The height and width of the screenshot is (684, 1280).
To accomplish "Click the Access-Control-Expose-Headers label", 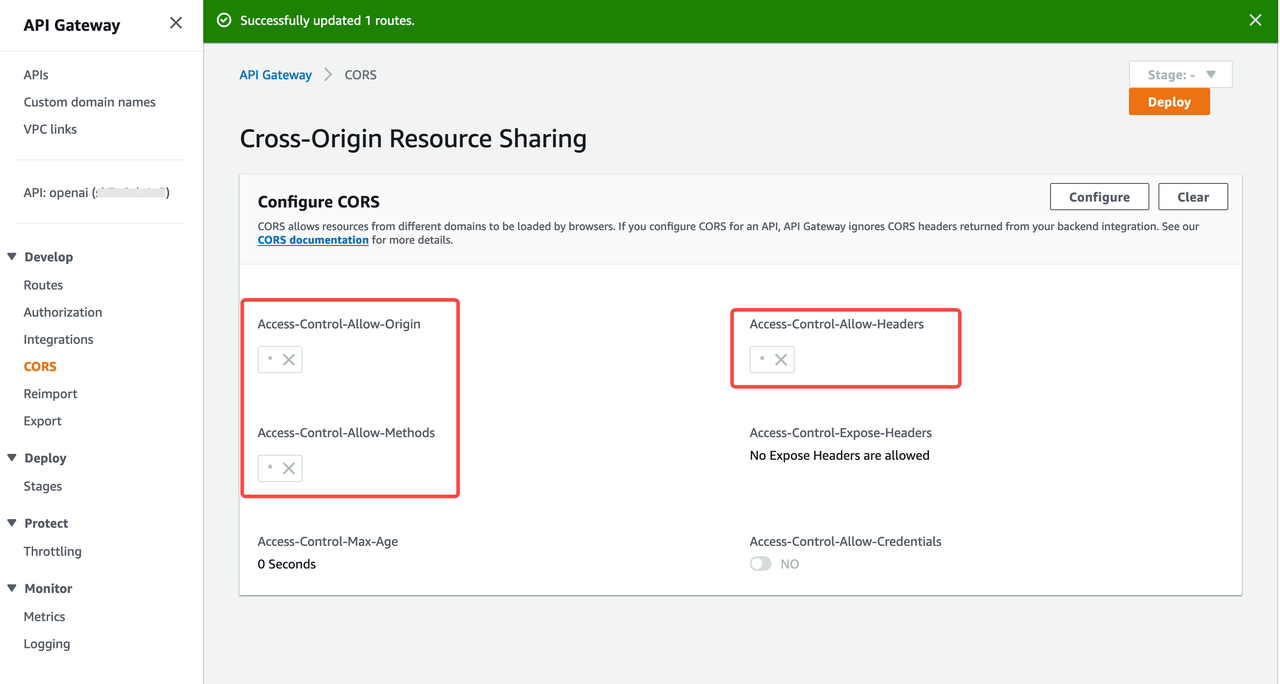I will (x=841, y=433).
